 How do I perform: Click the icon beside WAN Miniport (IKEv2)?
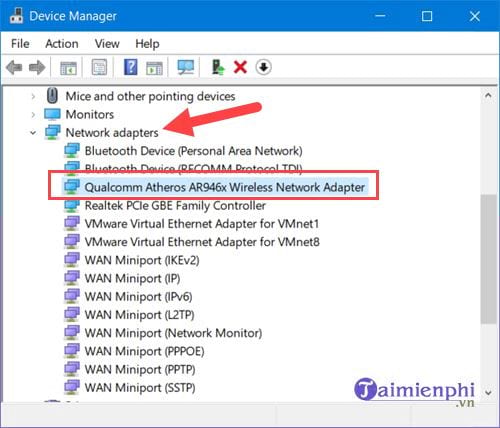(72, 259)
